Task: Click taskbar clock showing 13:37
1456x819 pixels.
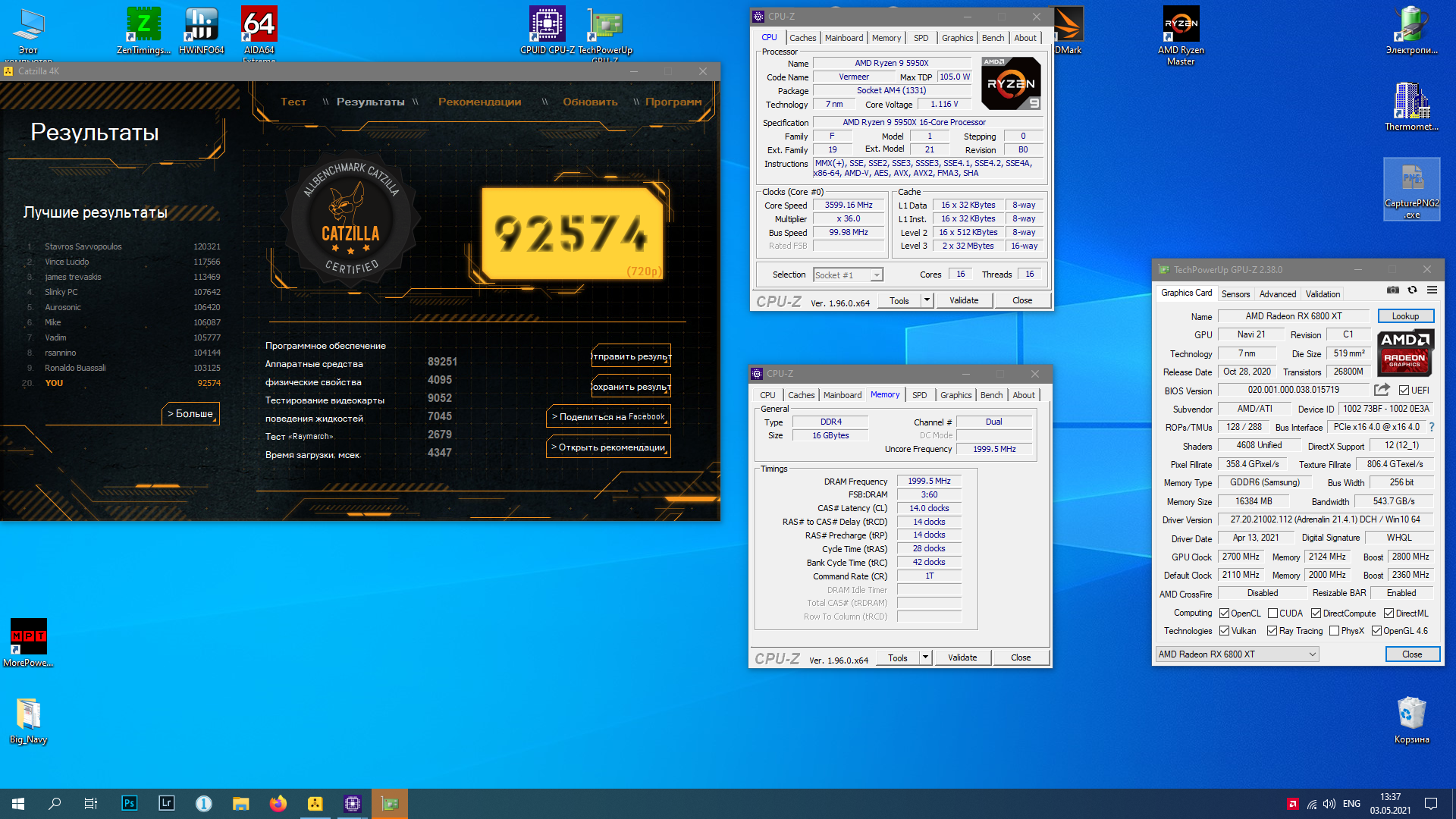Action: pyautogui.click(x=1390, y=803)
